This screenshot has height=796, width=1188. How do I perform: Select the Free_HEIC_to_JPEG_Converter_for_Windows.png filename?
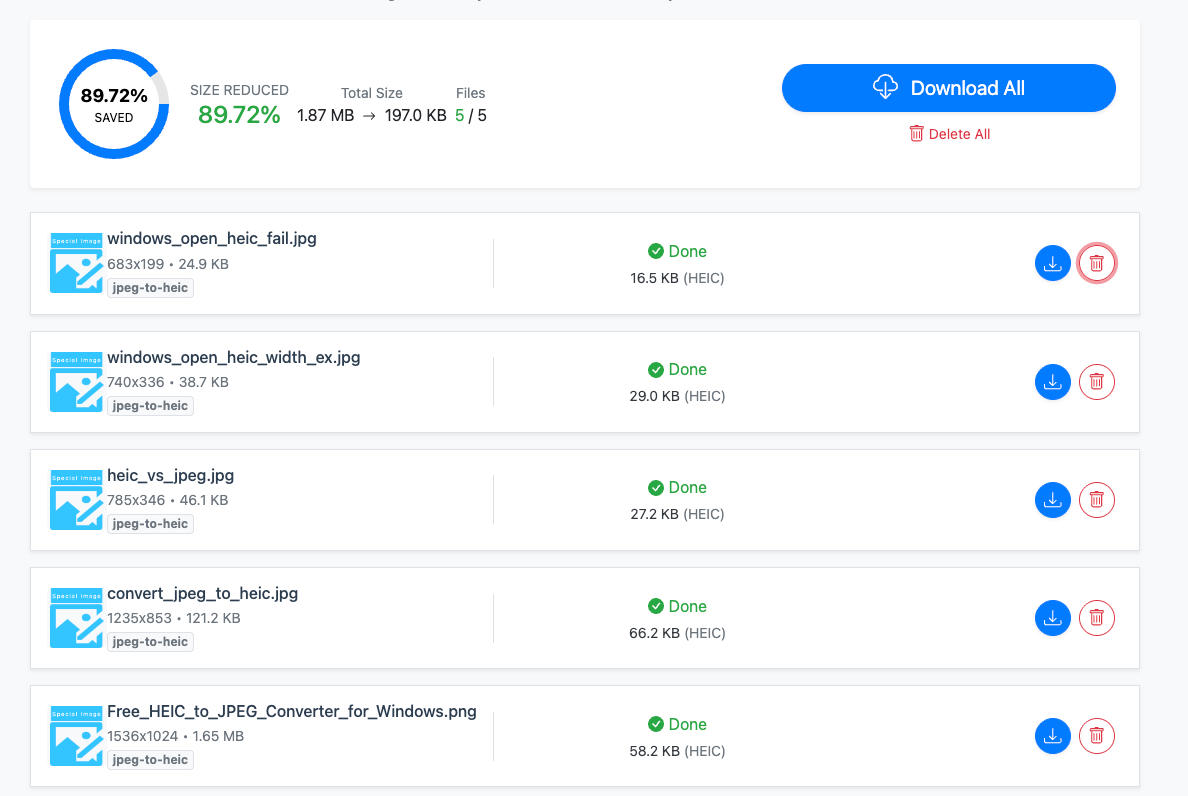tap(292, 711)
